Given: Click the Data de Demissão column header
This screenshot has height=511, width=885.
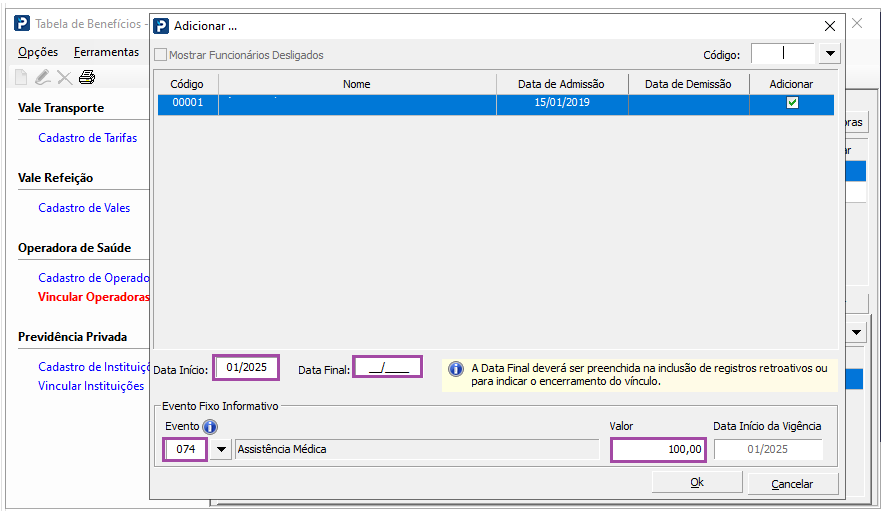Looking at the screenshot, I should 689,84.
